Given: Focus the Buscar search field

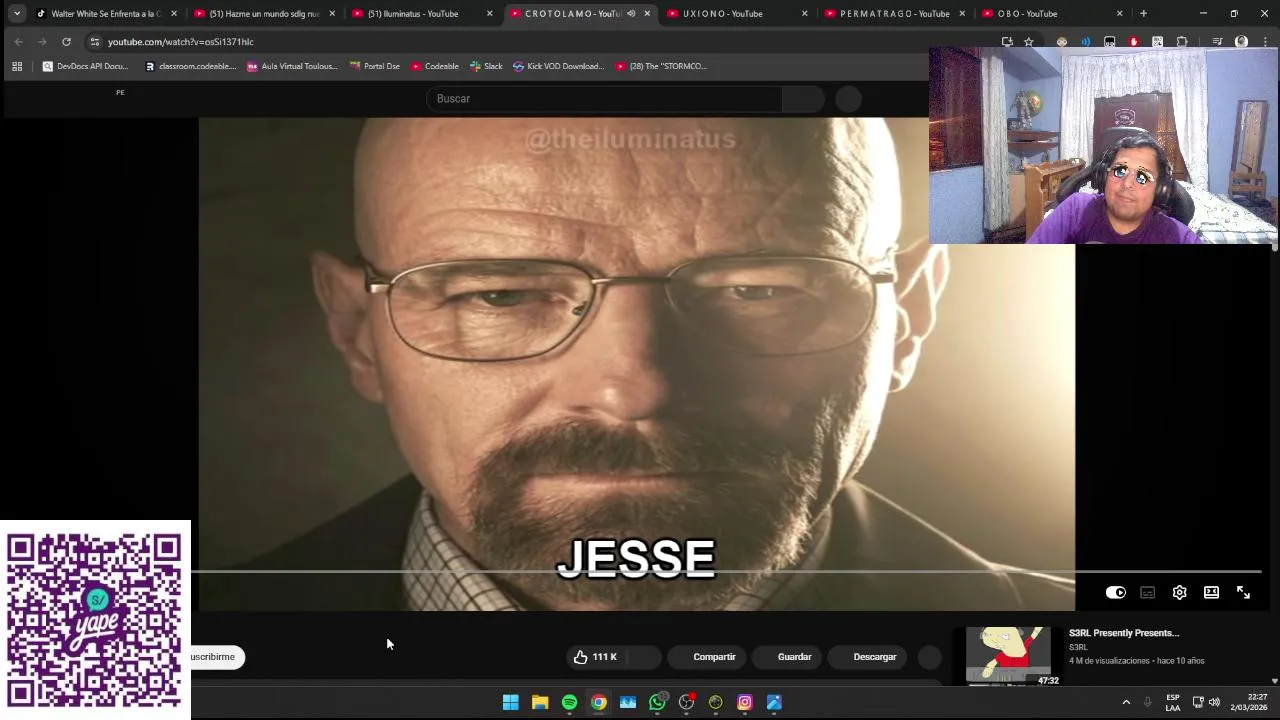Looking at the screenshot, I should pos(605,98).
